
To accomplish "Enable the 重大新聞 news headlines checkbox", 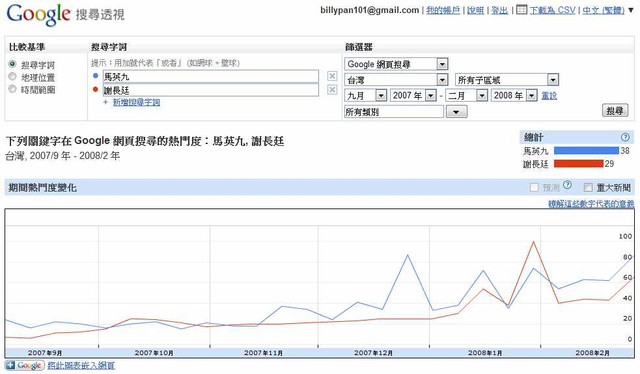I will point(588,187).
